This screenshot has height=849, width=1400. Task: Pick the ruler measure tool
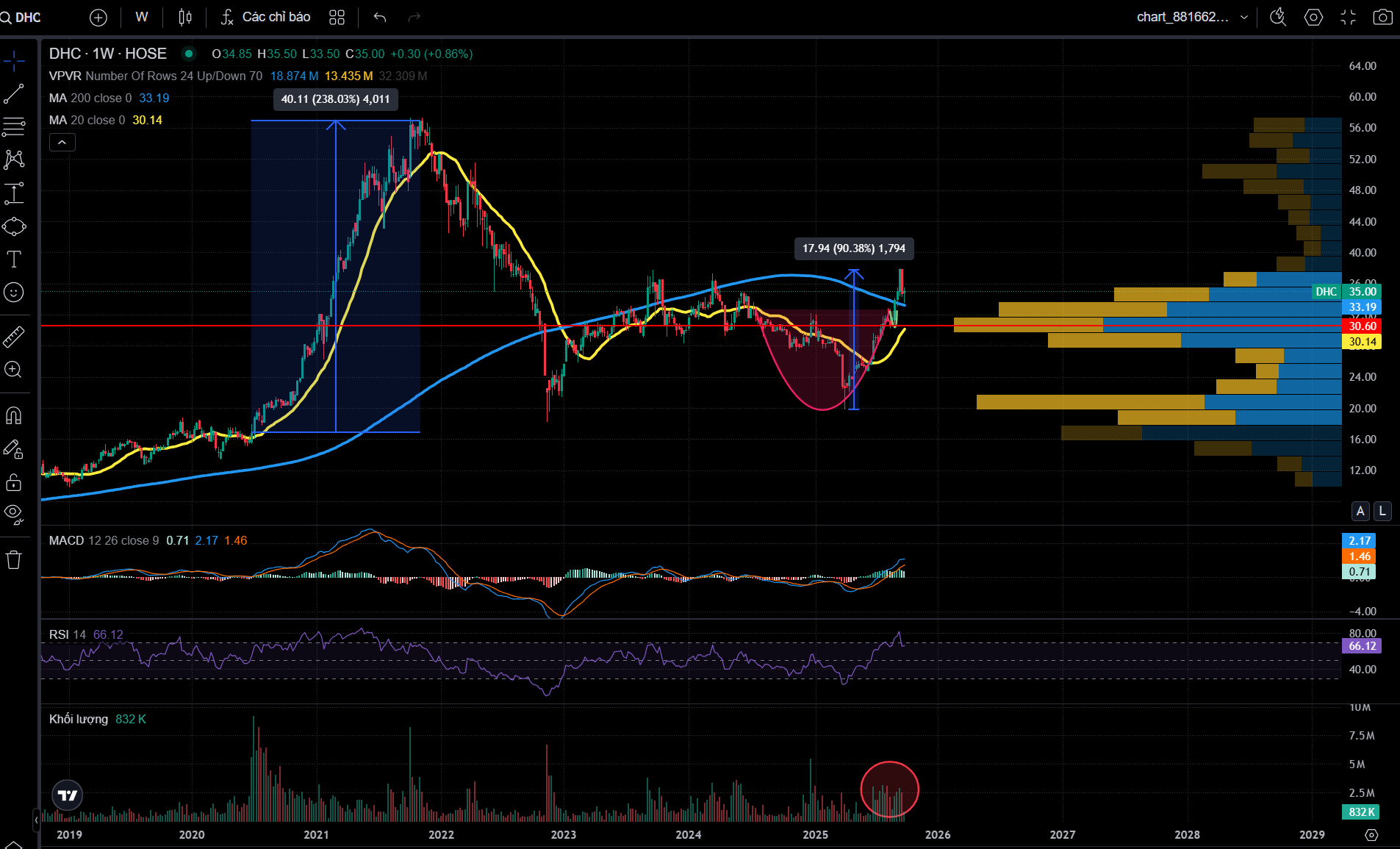(14, 337)
